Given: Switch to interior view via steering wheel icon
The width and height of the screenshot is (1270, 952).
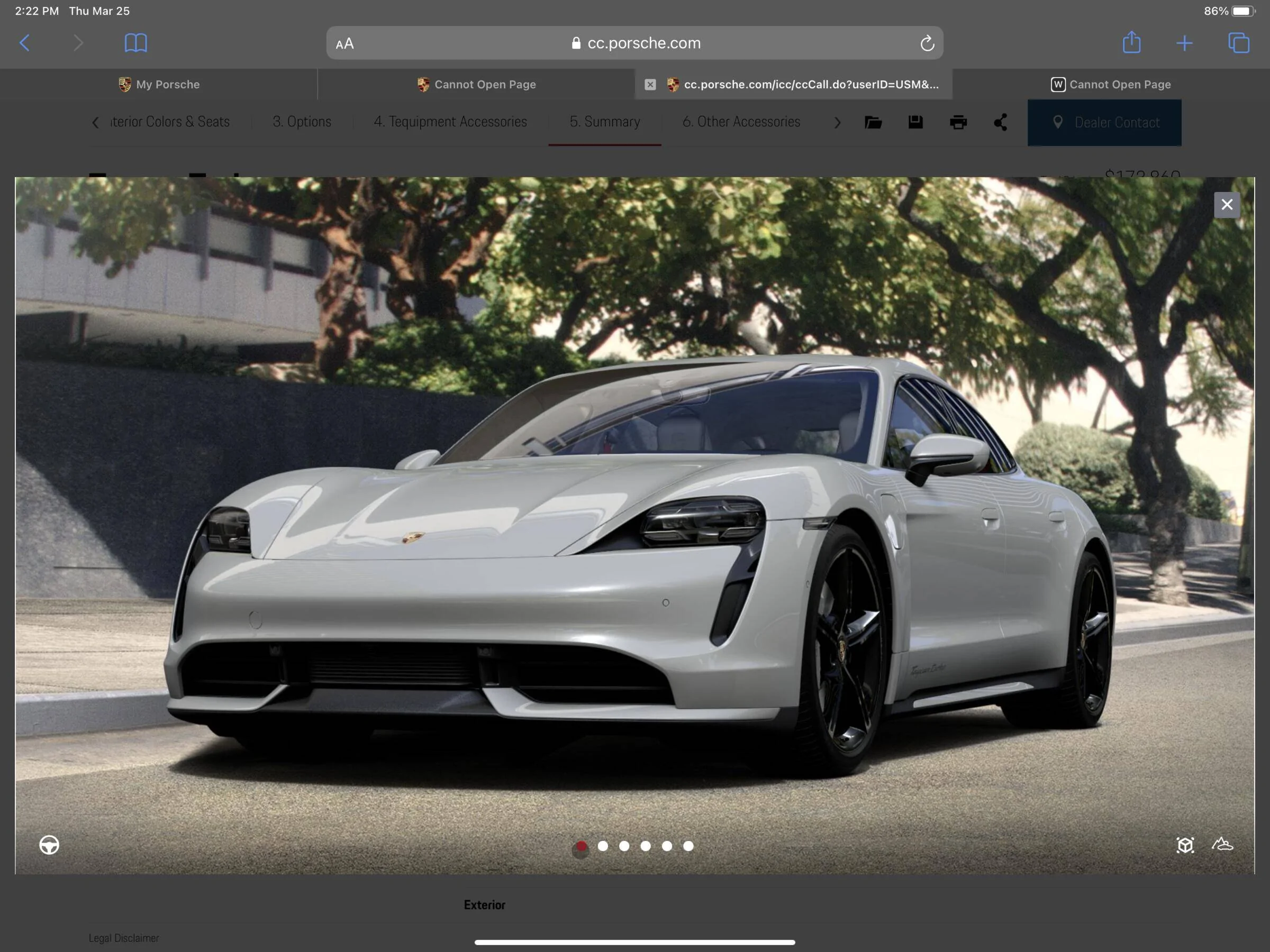Looking at the screenshot, I should click(49, 845).
